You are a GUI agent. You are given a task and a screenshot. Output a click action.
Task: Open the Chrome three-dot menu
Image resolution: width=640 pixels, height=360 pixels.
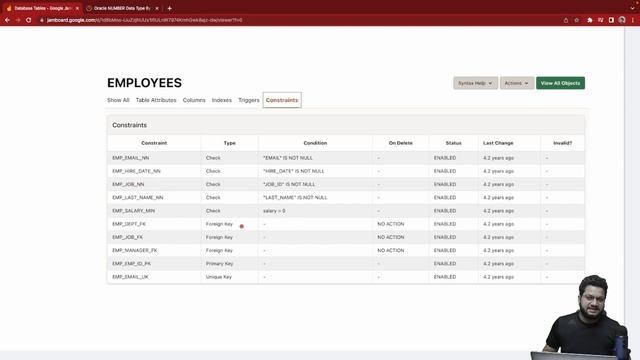pyautogui.click(x=633, y=20)
